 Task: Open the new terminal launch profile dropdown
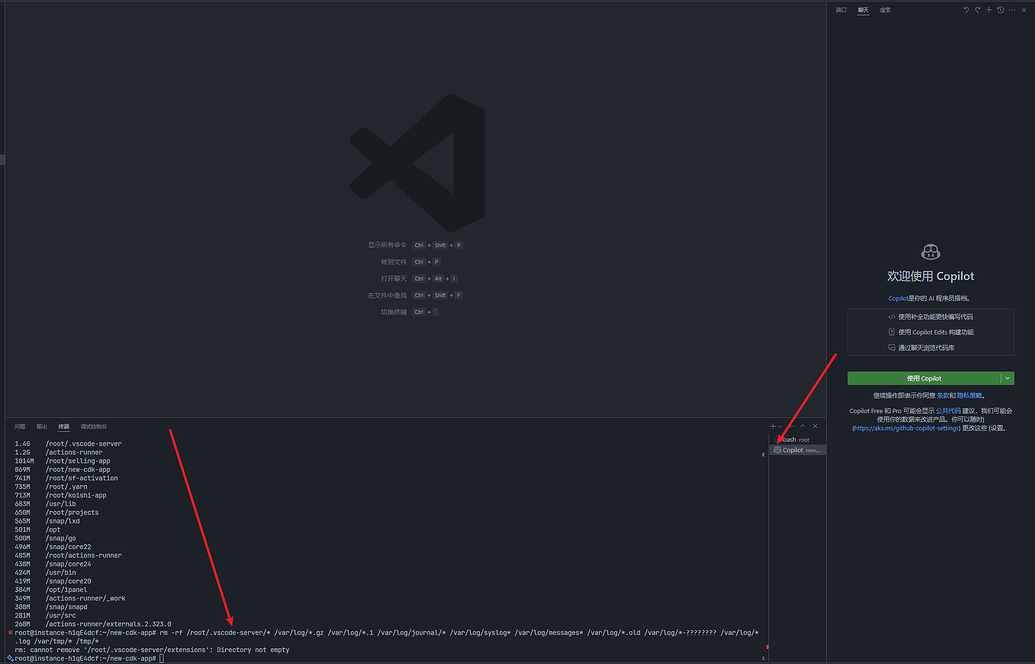pos(780,426)
